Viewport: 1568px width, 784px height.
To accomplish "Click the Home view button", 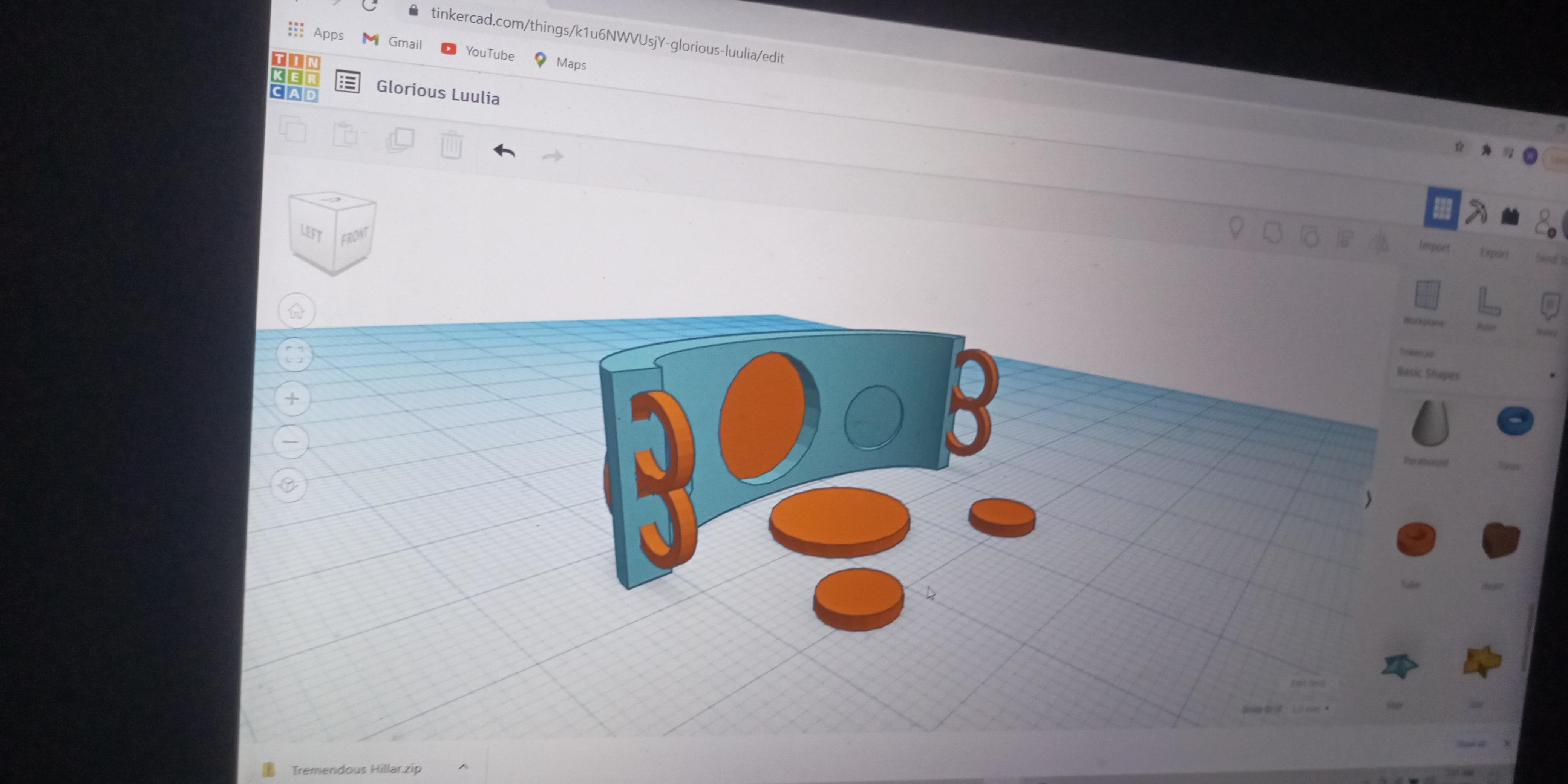I will (296, 311).
